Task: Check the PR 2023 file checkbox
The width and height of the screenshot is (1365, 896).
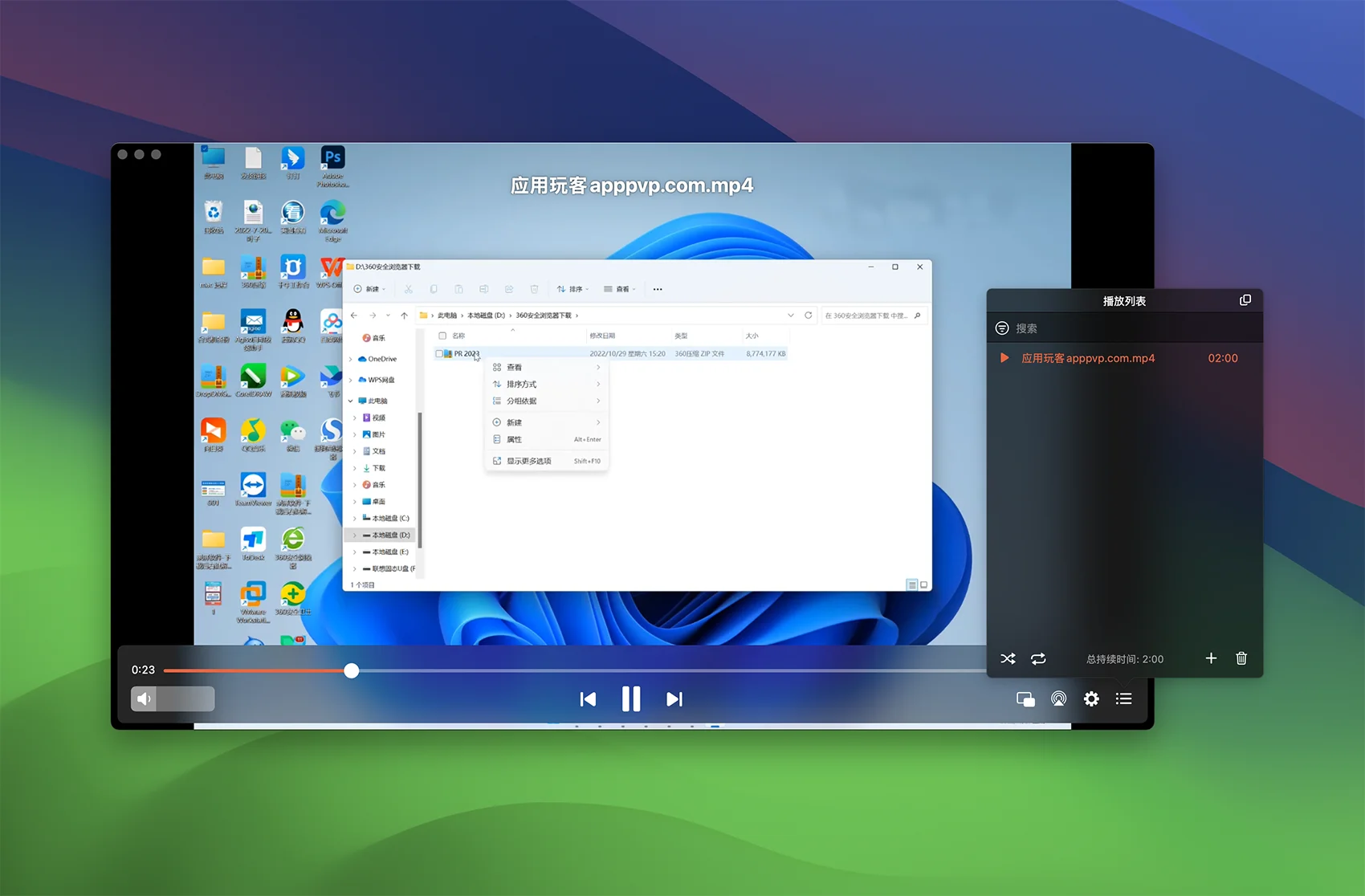Action: pos(439,353)
